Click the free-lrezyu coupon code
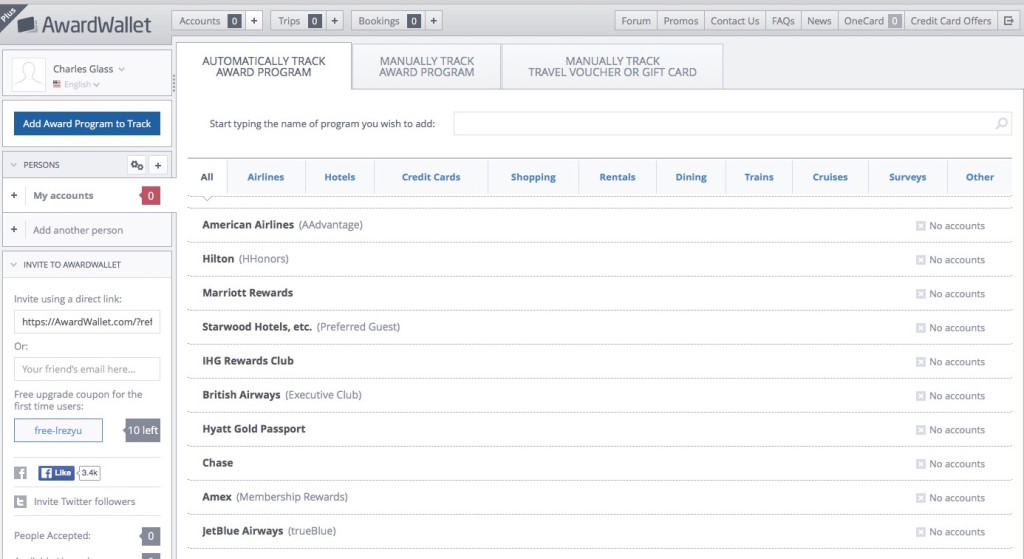 (x=58, y=430)
